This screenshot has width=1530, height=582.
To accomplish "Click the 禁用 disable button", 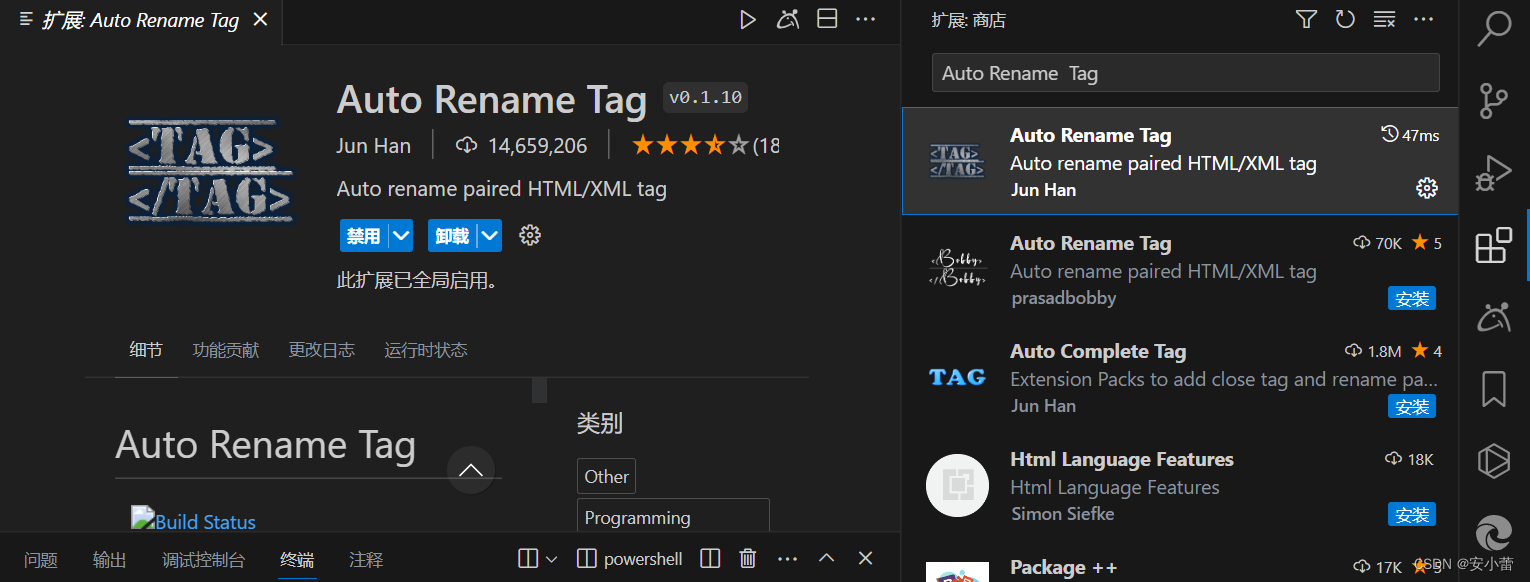I will (363, 236).
